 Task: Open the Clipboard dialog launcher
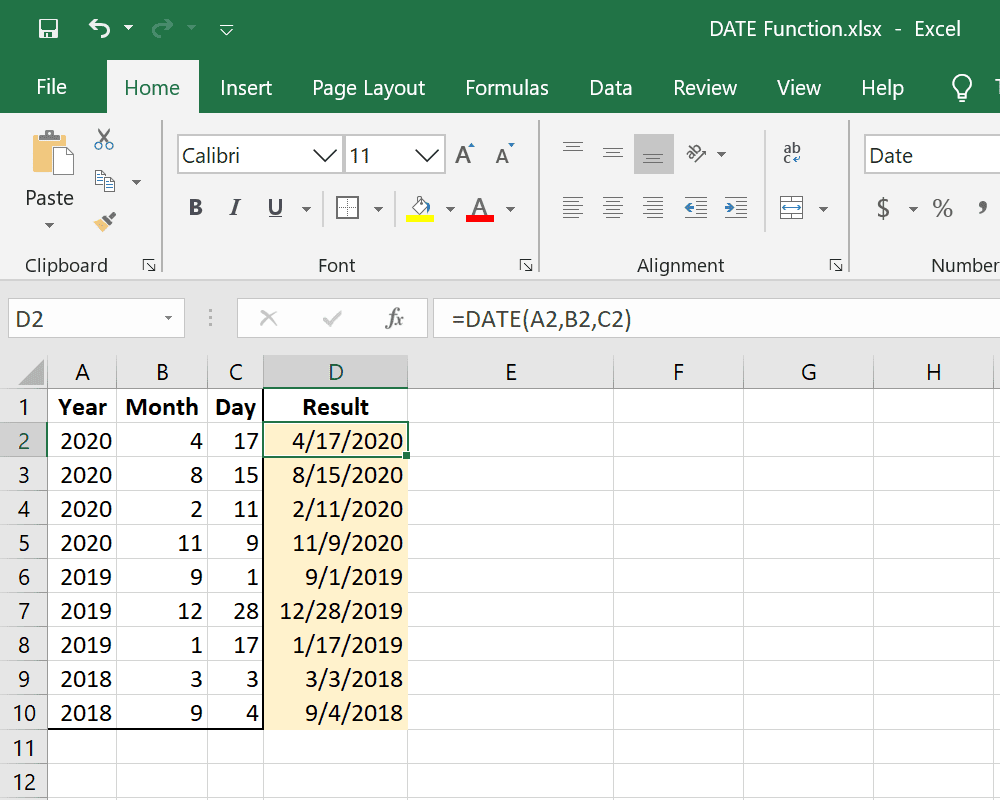149,265
